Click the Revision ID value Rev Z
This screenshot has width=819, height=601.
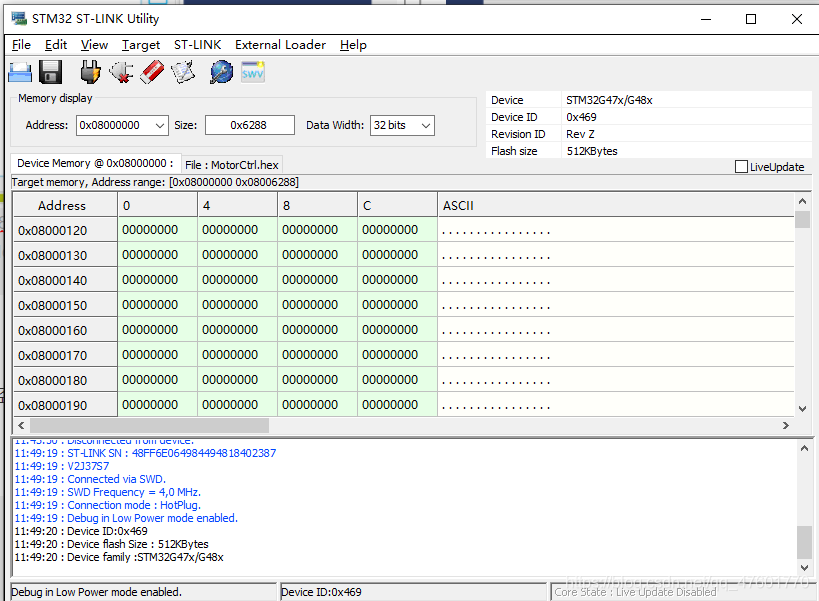[580, 134]
